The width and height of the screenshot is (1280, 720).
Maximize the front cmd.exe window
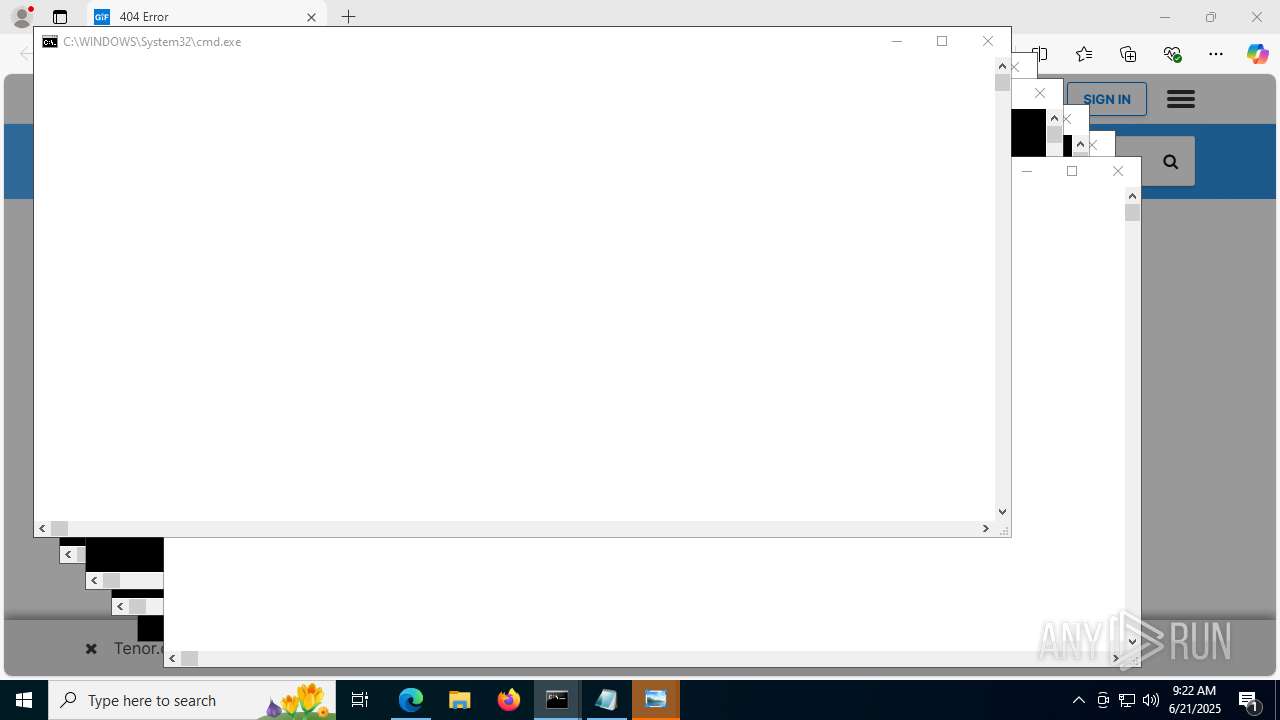[x=942, y=41]
